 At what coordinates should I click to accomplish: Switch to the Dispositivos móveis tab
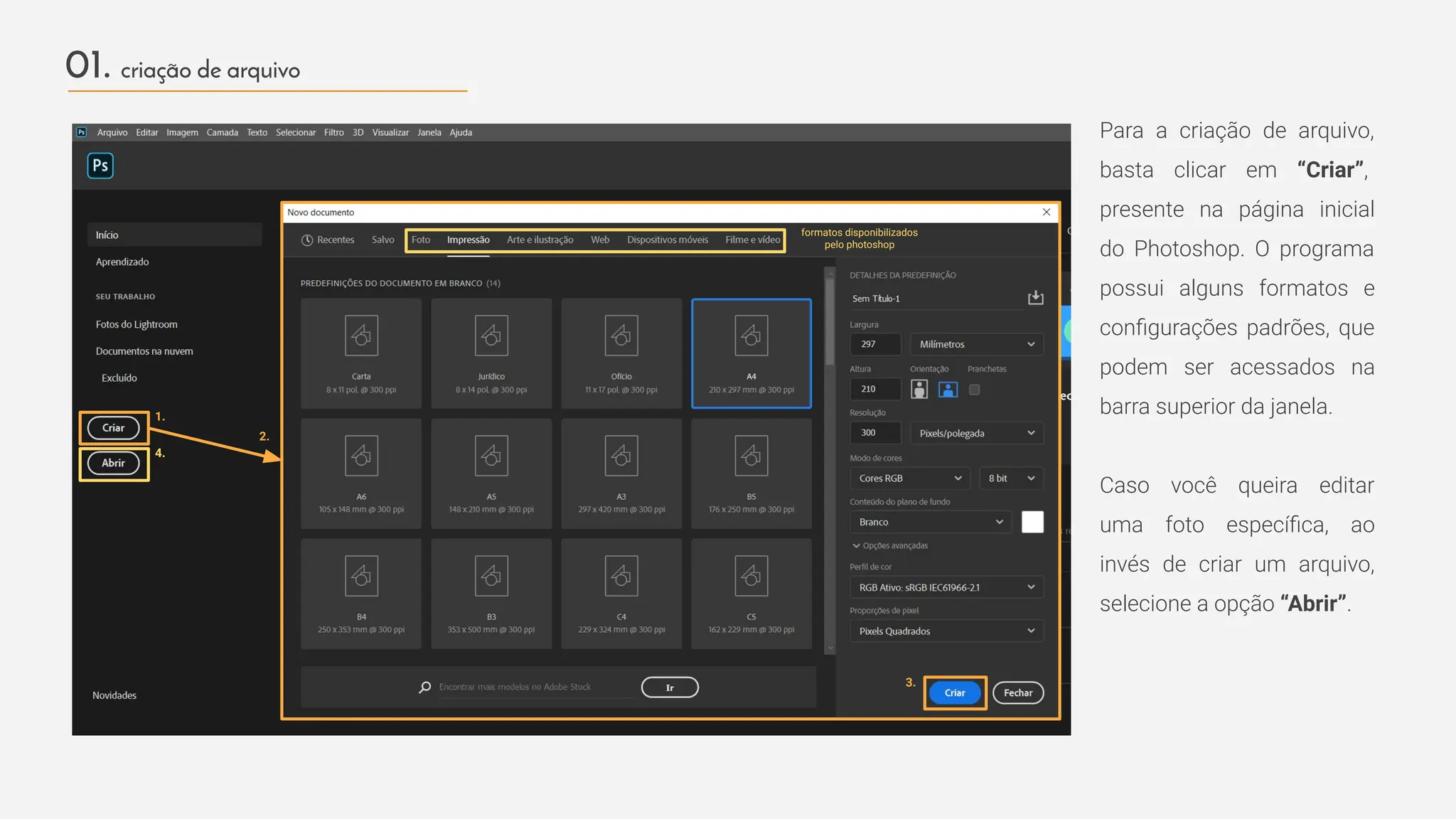coord(668,240)
